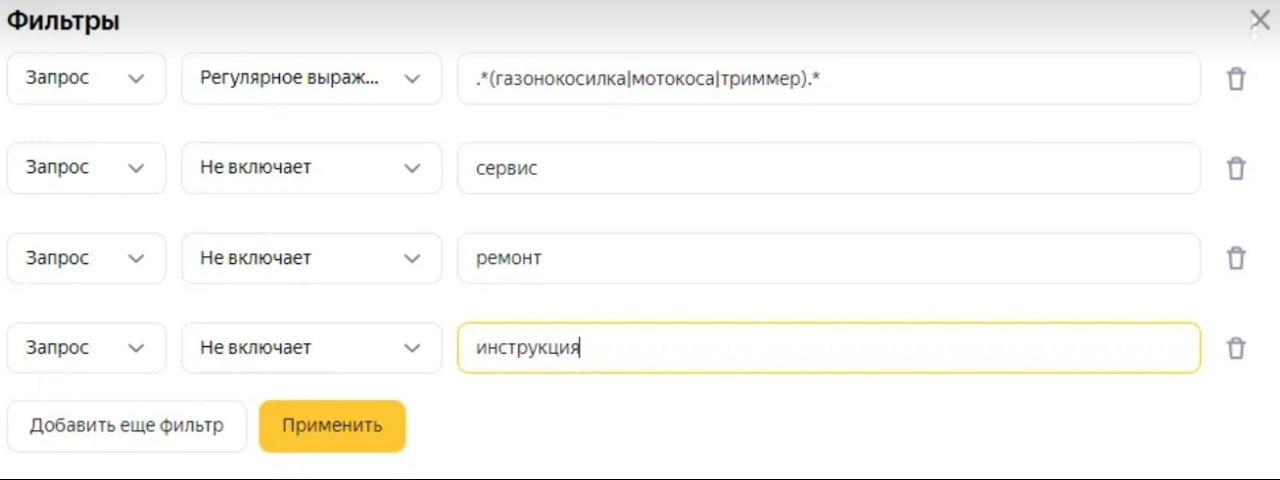Open 'Запрос' dropdown in the 'инструкция' row
Image resolution: width=1280 pixels, height=480 pixels.
point(86,348)
